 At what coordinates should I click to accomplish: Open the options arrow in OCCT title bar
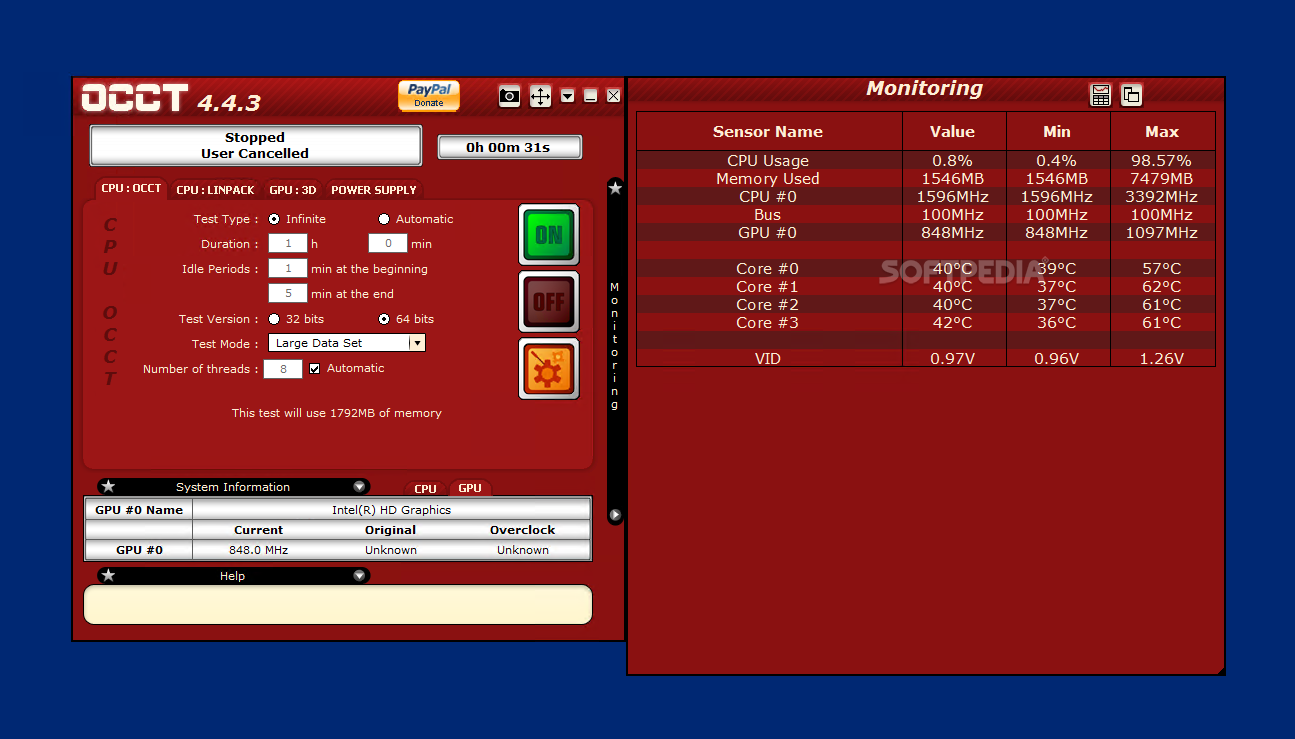pos(568,96)
